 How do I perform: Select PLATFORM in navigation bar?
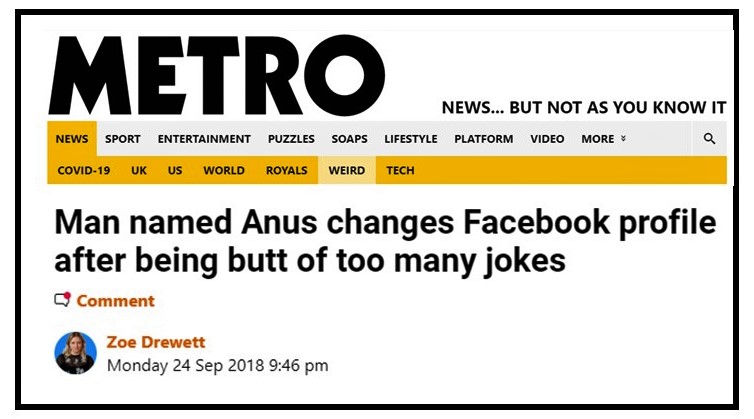pyautogui.click(x=484, y=139)
